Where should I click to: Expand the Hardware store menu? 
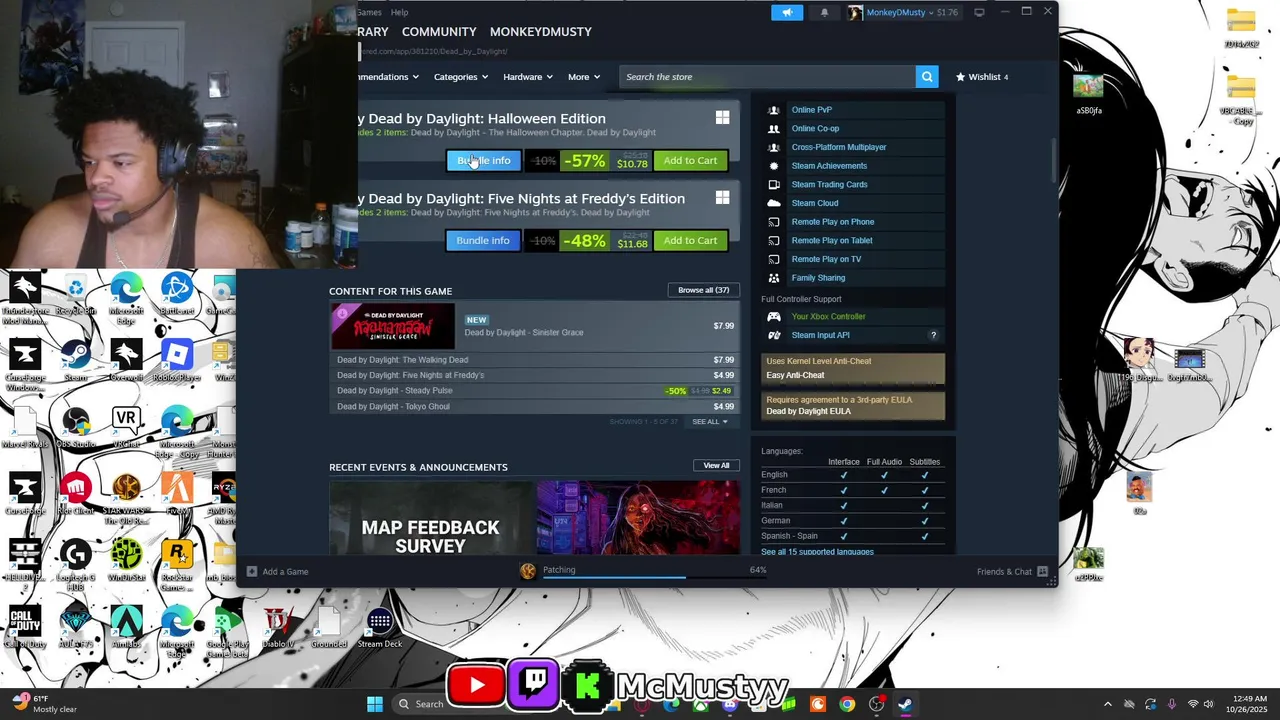[529, 77]
